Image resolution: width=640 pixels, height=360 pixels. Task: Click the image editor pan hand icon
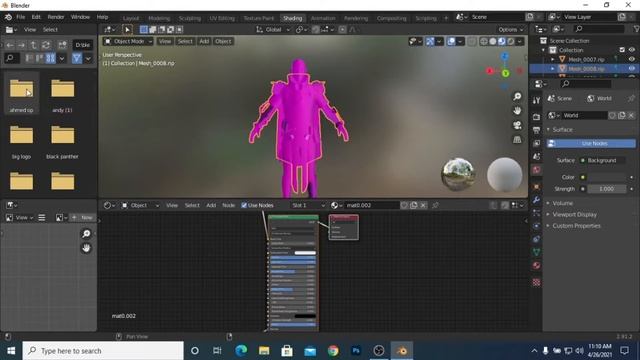pos(86,248)
